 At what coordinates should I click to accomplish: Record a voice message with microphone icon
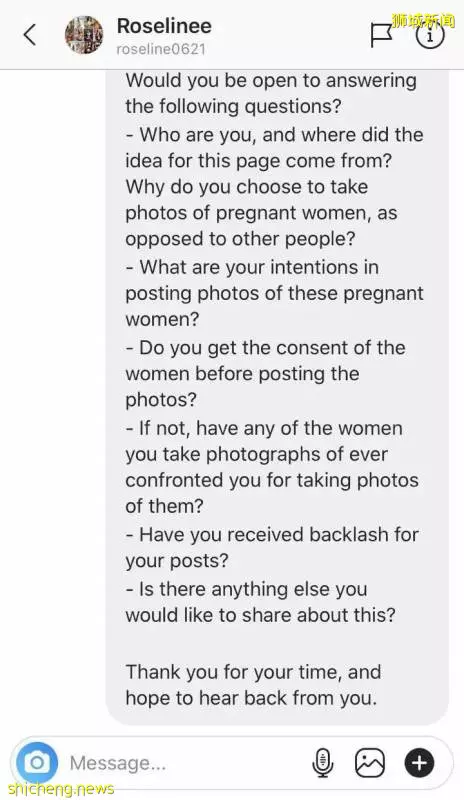click(323, 763)
